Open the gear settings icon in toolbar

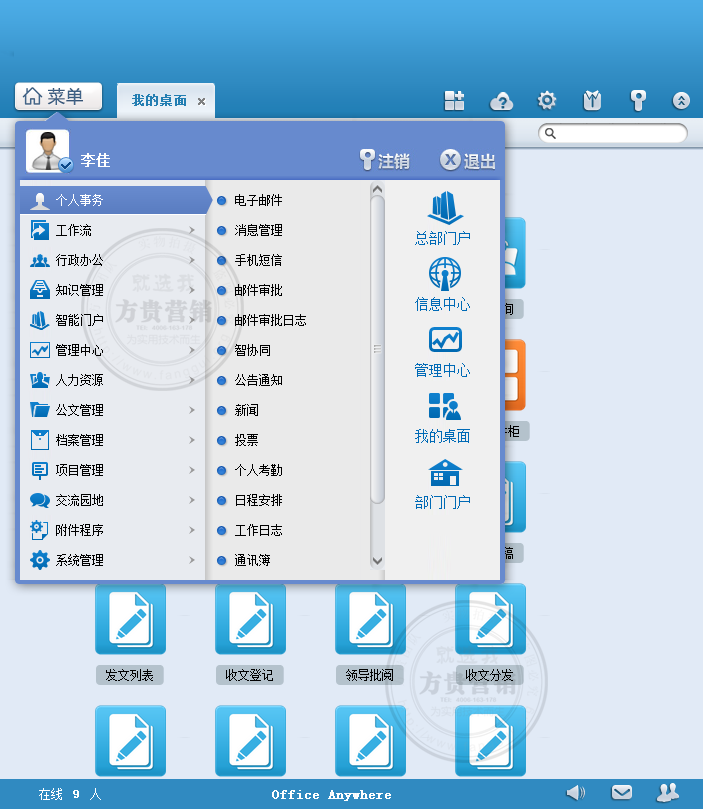click(547, 100)
